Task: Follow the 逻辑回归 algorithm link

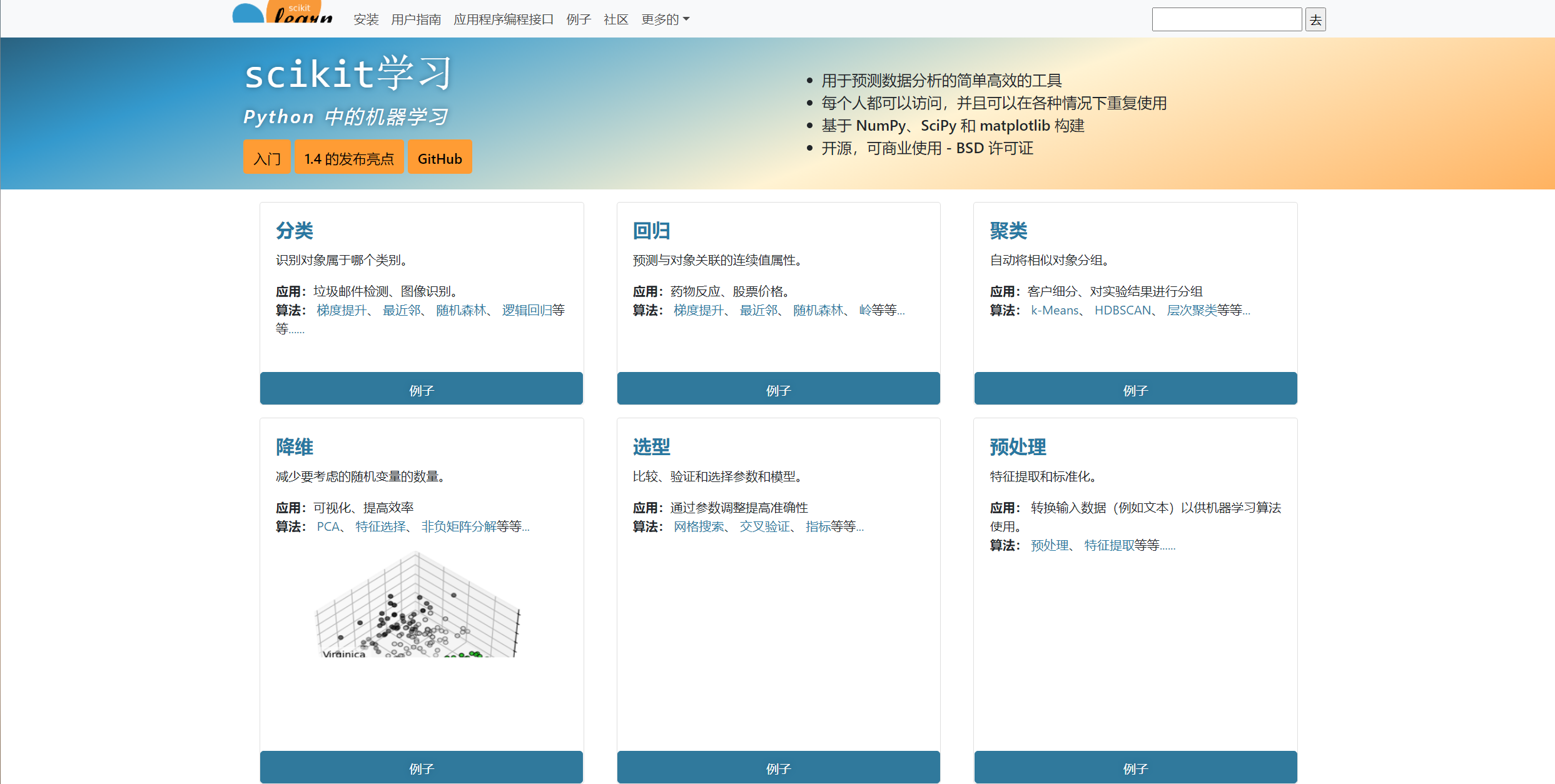Action: [x=527, y=310]
